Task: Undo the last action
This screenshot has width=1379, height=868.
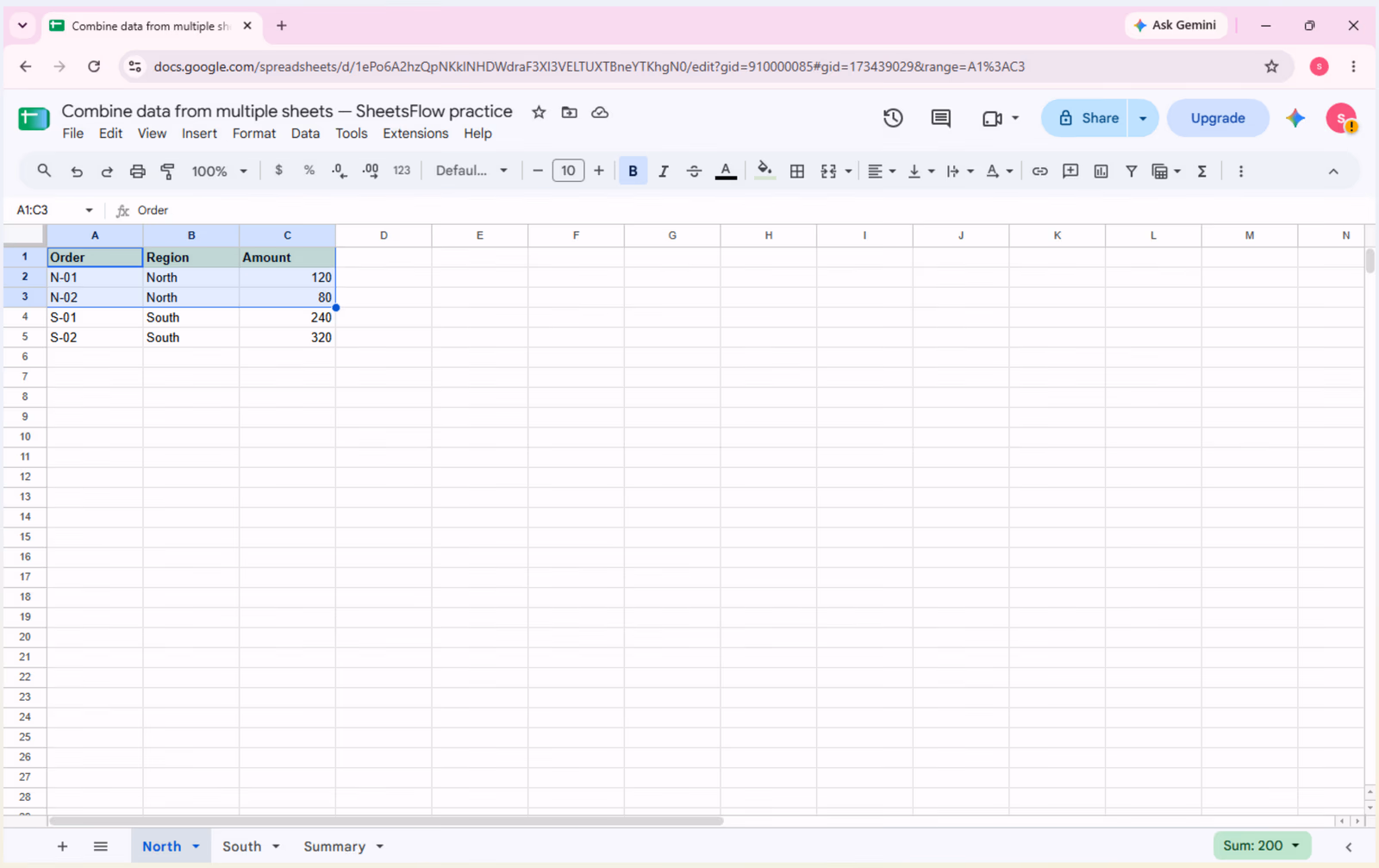Action: [77, 171]
